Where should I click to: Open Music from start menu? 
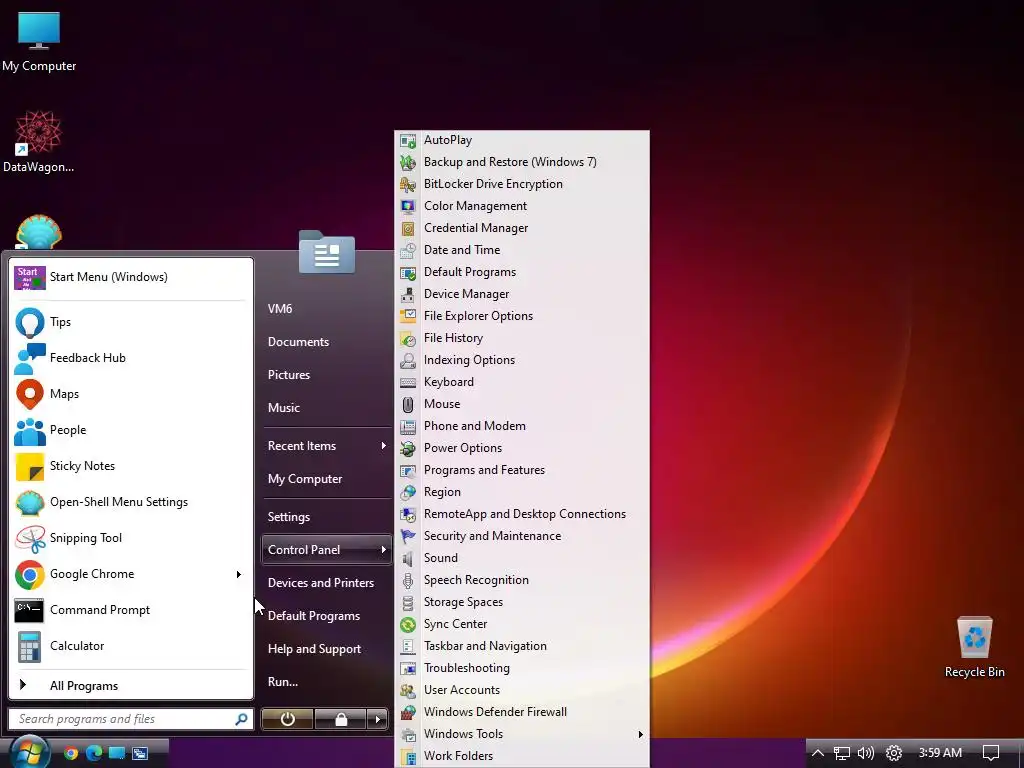pos(326,408)
